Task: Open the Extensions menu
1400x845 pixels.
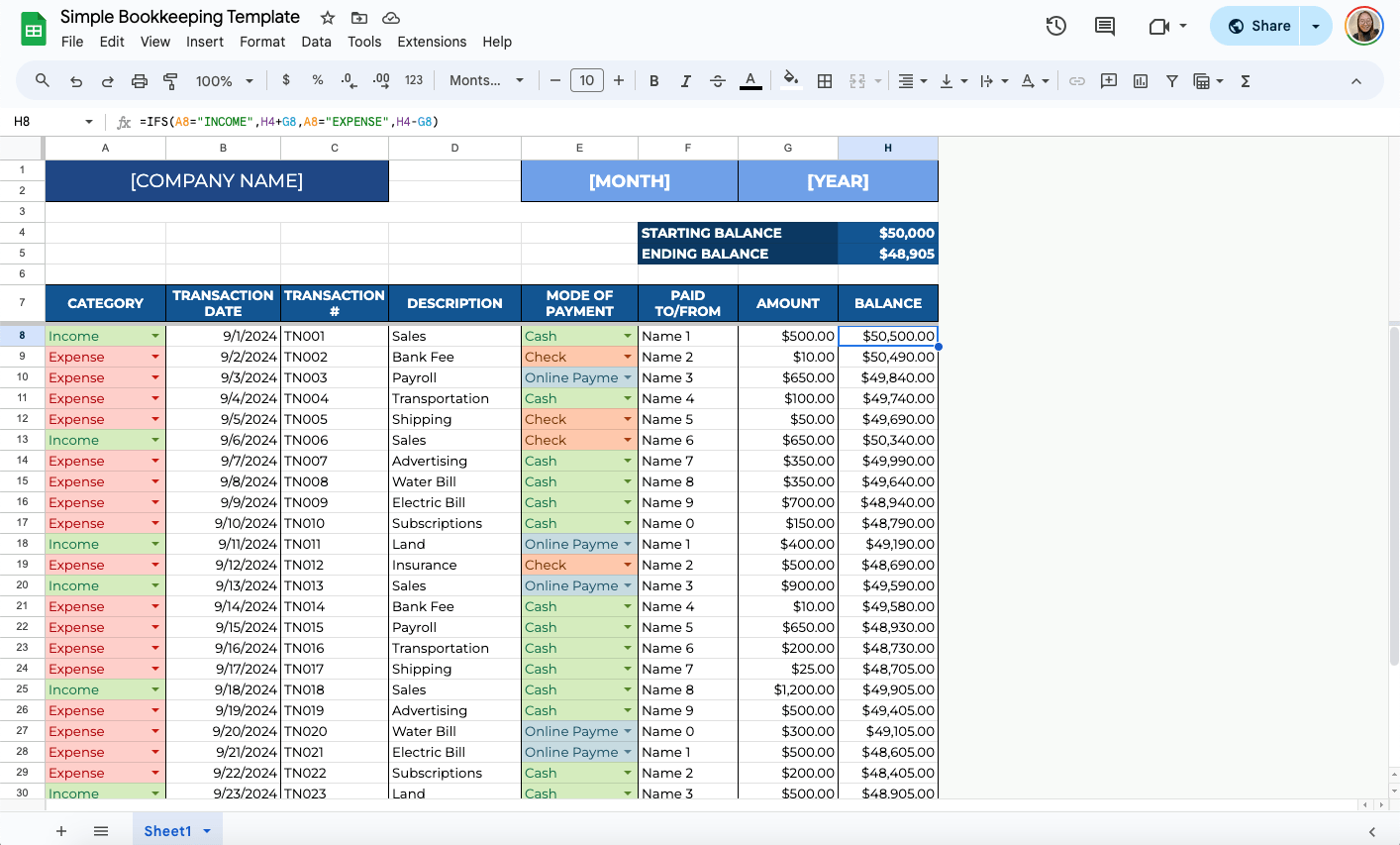Action: [432, 42]
